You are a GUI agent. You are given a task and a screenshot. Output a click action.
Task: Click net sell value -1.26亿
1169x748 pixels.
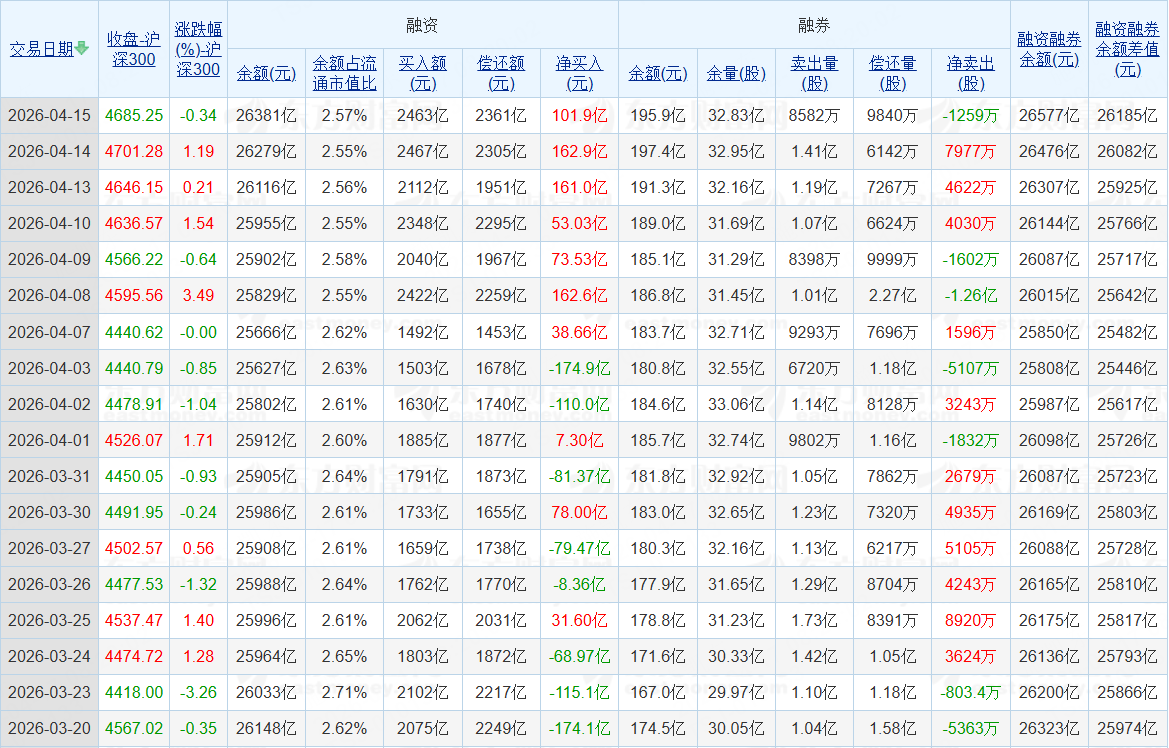pos(971,295)
